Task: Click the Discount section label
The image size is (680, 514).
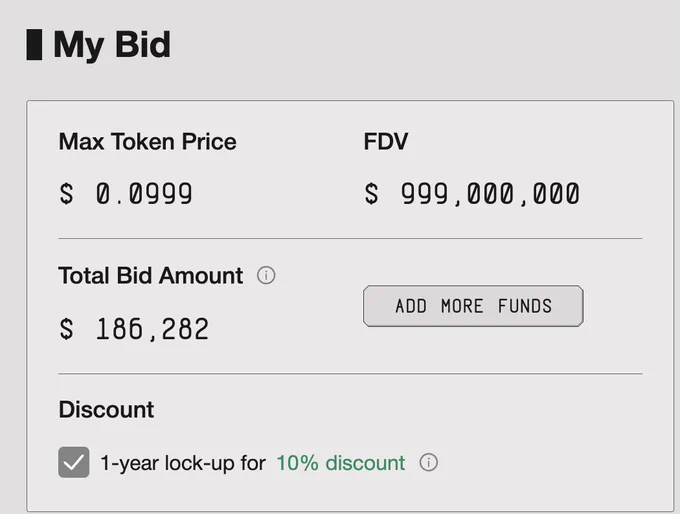Action: click(106, 409)
